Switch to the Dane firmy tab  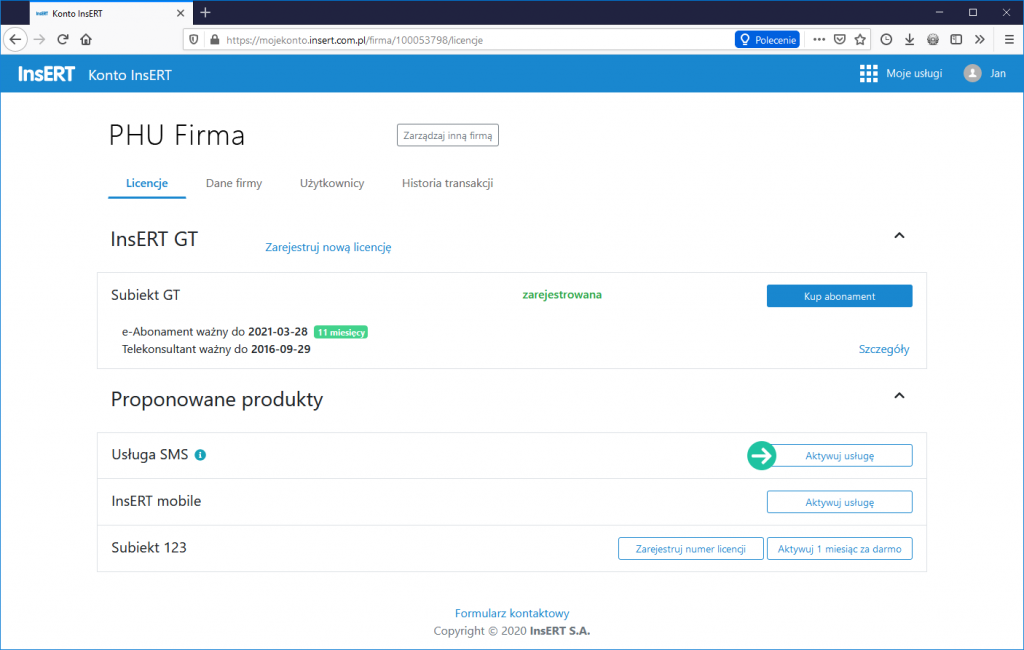(x=234, y=183)
